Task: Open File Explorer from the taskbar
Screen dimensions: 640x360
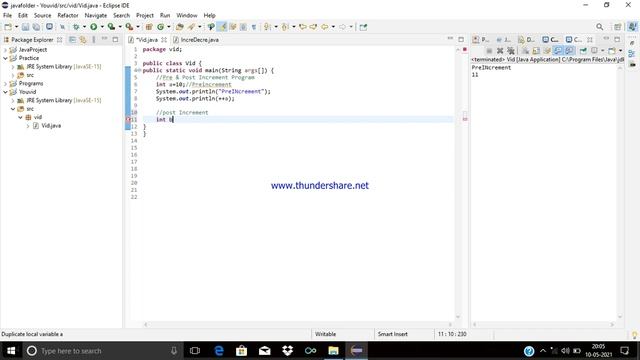Action: (333, 351)
